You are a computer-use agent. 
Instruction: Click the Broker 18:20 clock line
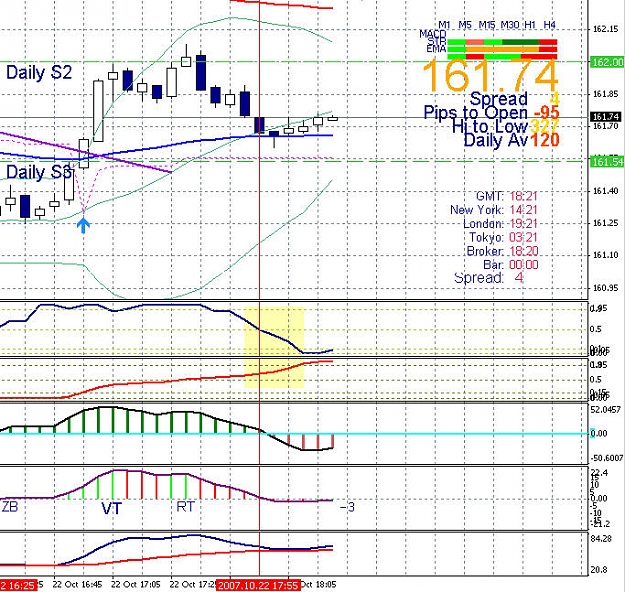[x=502, y=251]
